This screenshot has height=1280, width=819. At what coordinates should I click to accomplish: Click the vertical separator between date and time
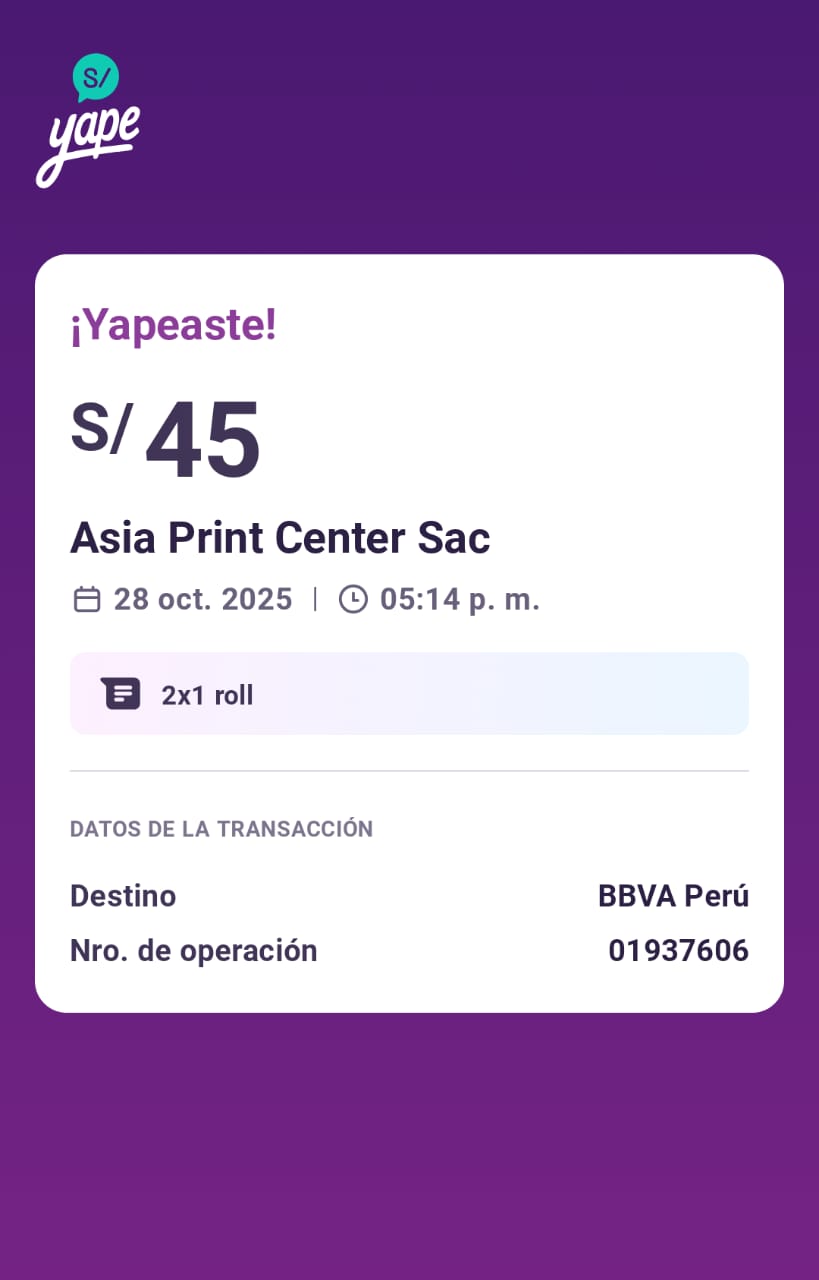point(316,599)
